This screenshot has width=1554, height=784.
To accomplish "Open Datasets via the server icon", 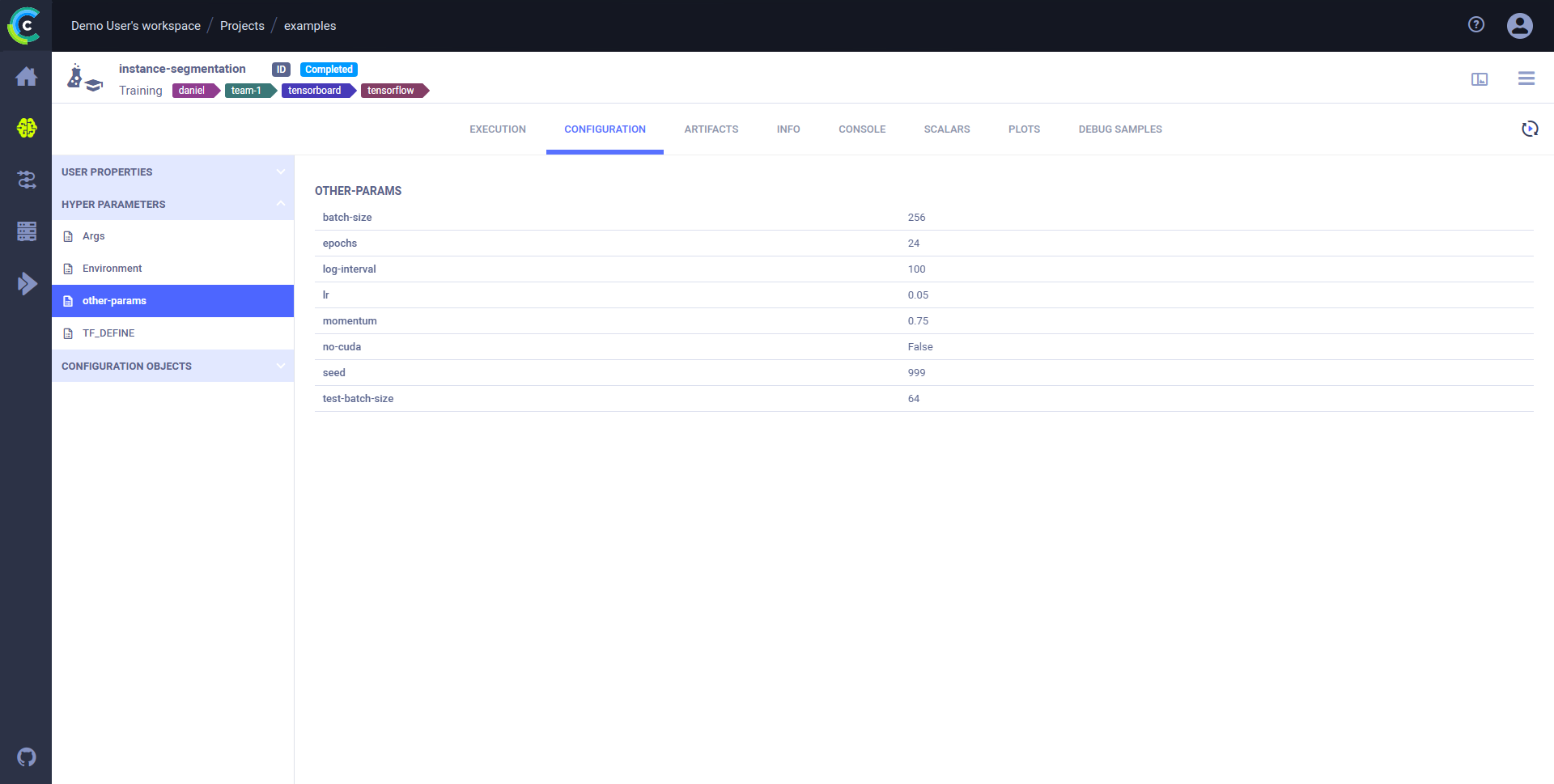I will point(26,231).
